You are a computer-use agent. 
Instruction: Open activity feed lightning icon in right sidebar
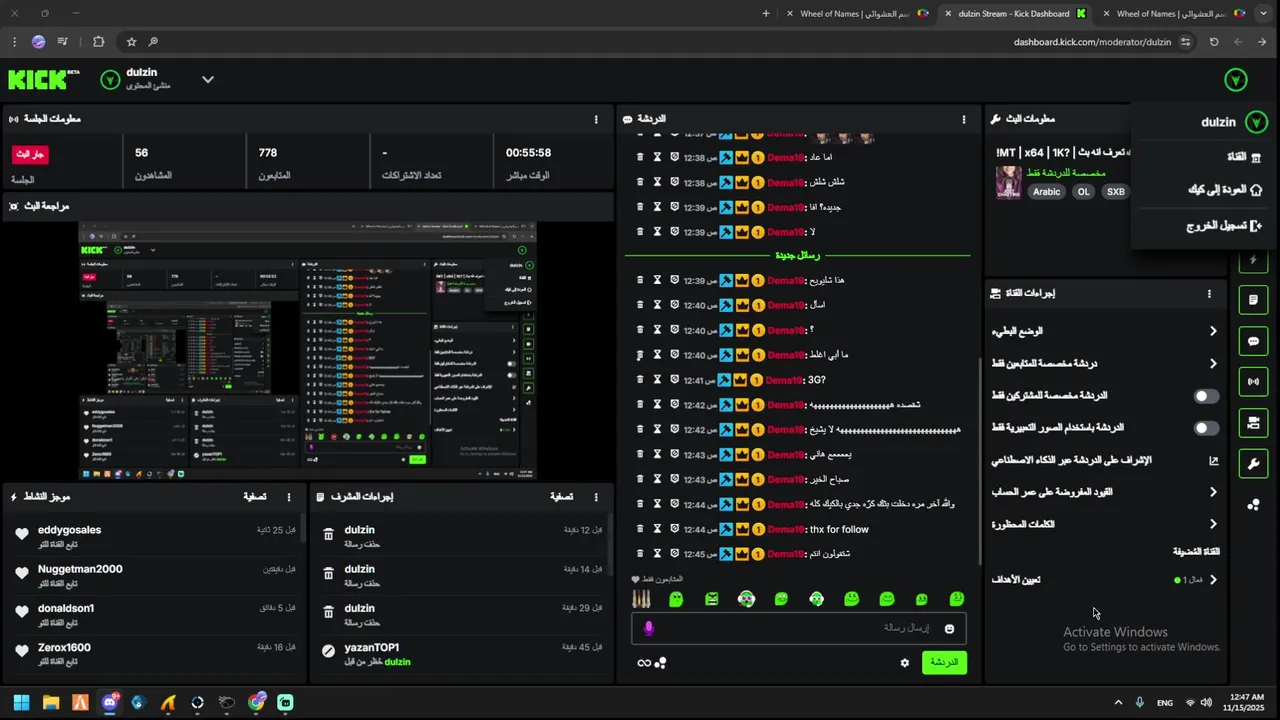pos(1253,260)
